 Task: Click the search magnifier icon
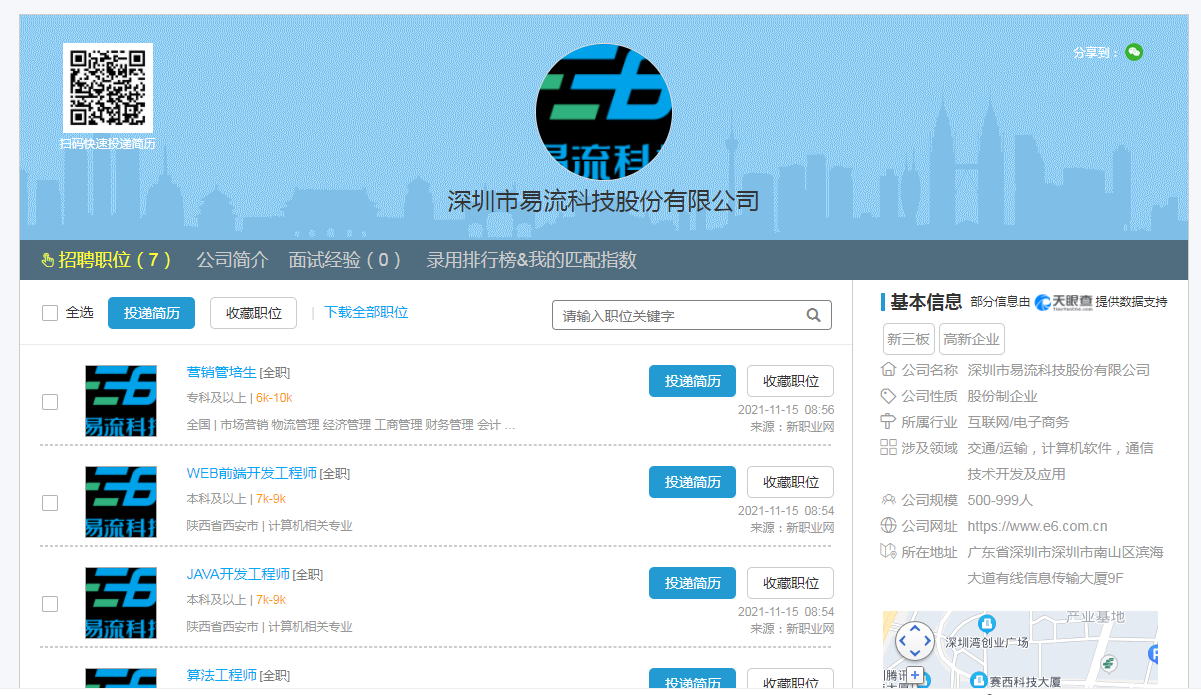point(814,315)
